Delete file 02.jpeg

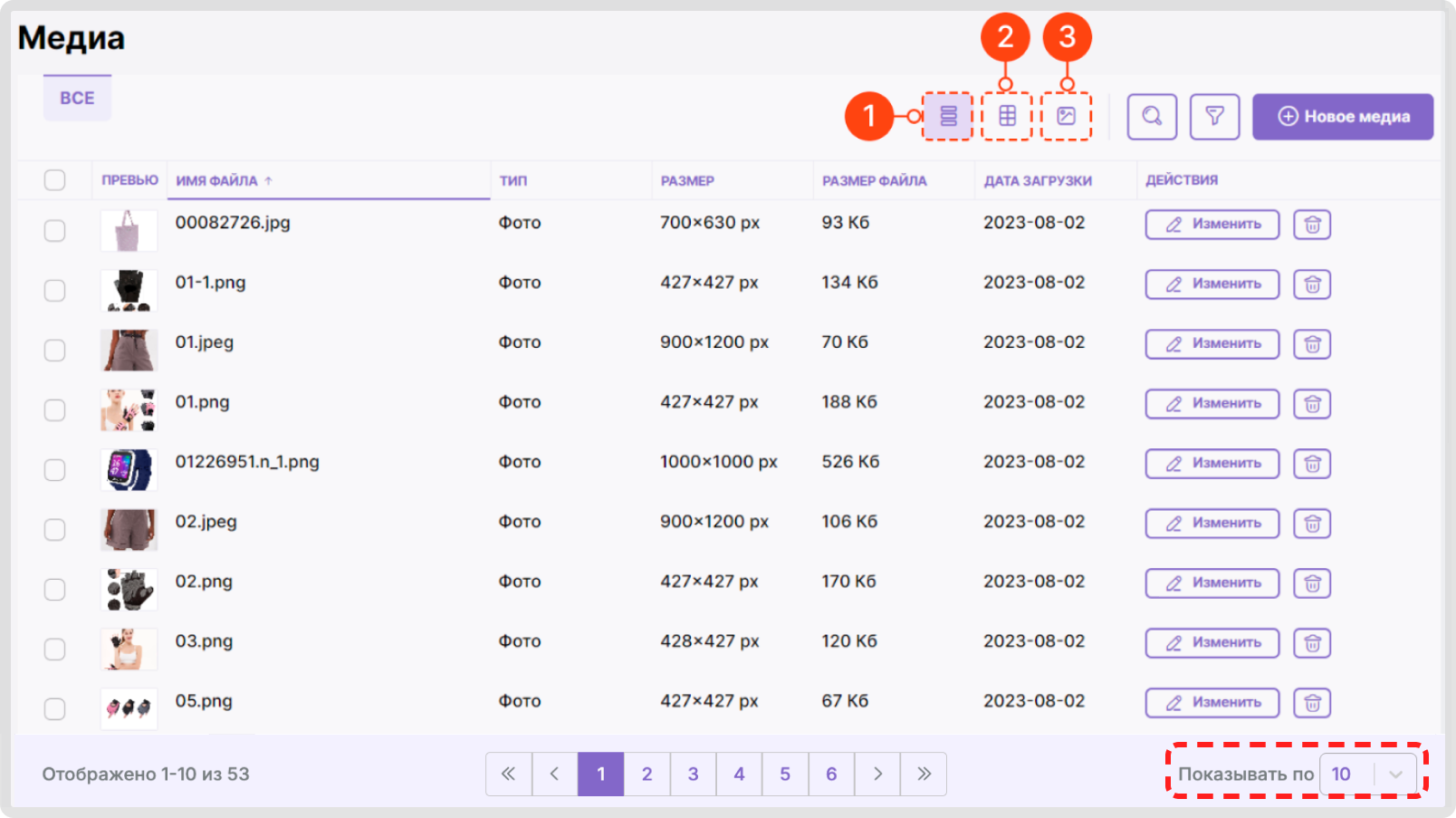pos(1312,523)
